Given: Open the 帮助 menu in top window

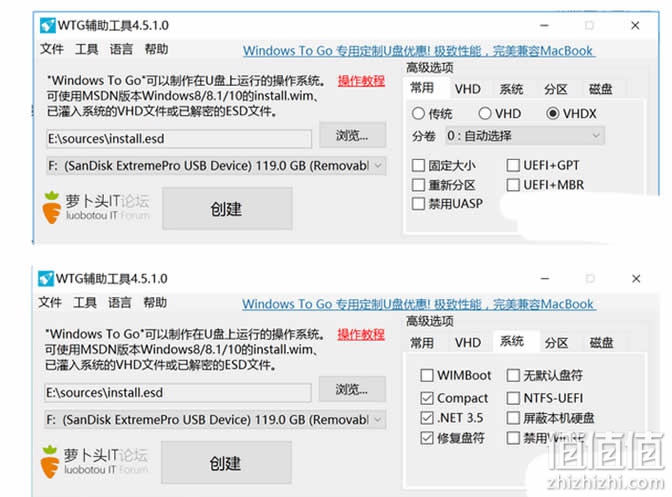Looking at the screenshot, I should [156, 49].
